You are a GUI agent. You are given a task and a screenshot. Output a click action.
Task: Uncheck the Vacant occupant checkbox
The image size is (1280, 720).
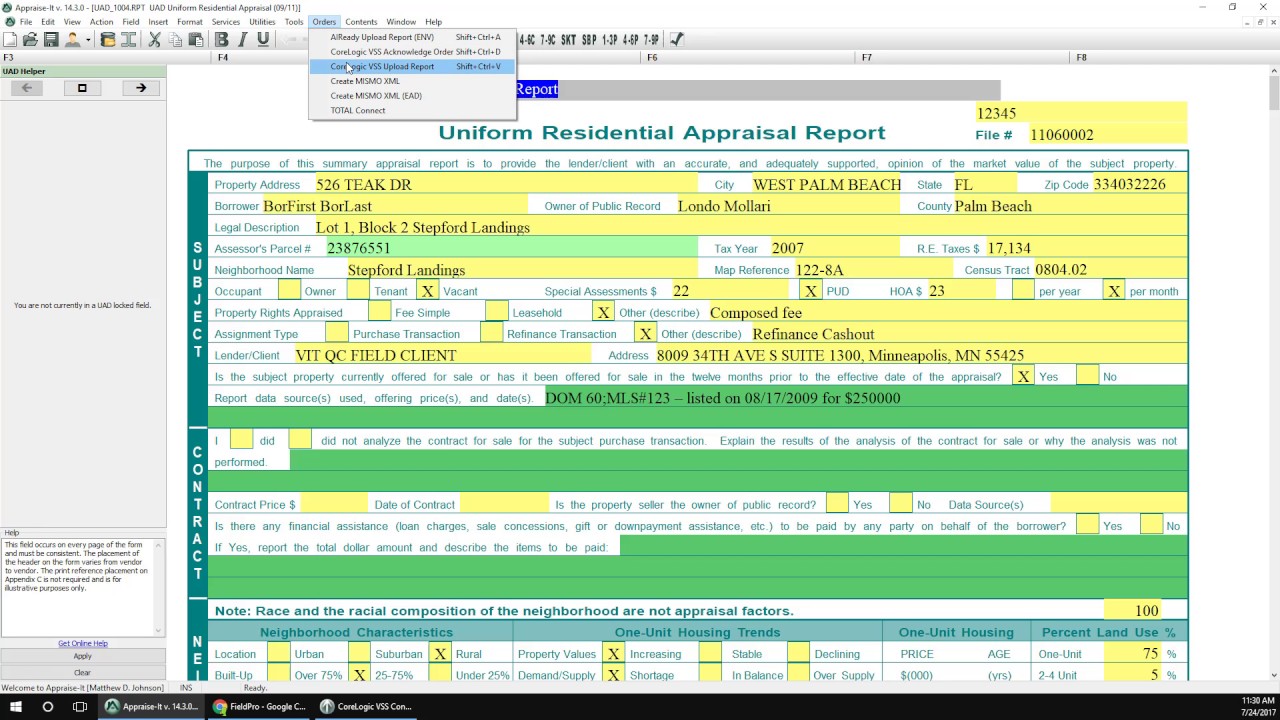click(427, 291)
